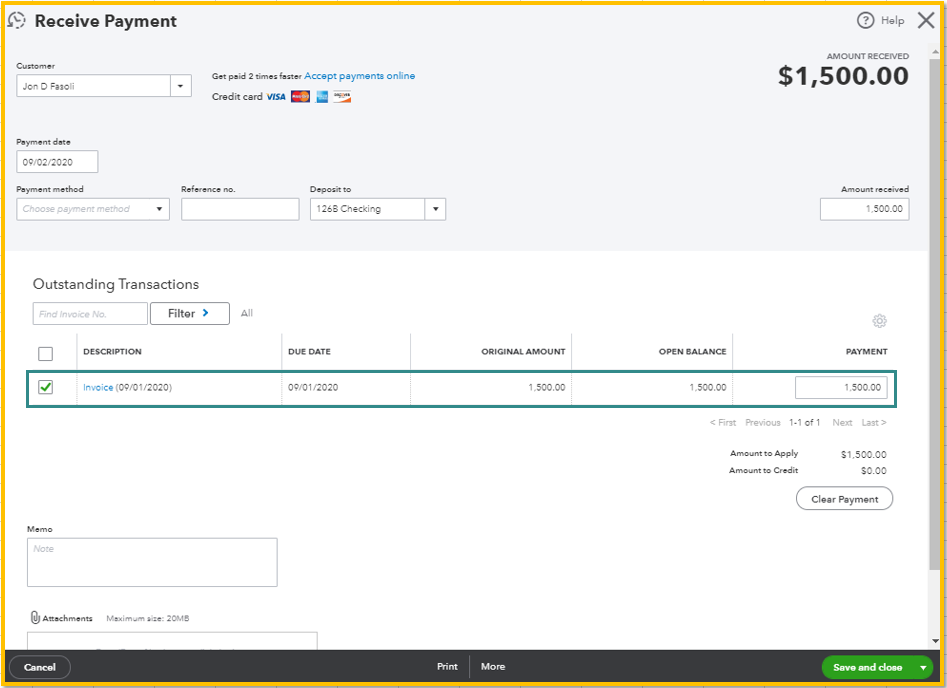Go to the First page of transactions
The height and width of the screenshot is (688, 947).
(723, 422)
